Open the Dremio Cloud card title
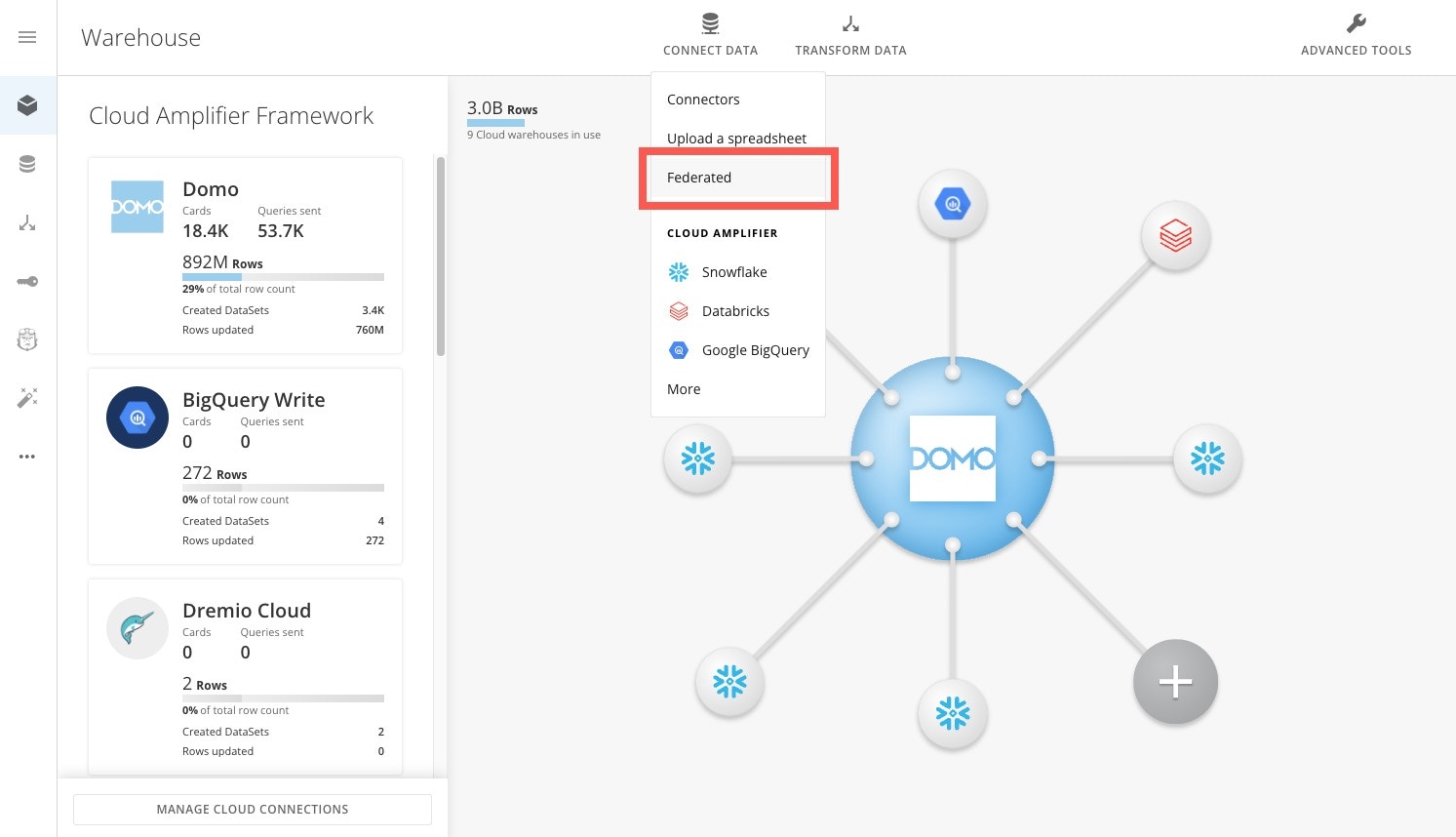This screenshot has width=1456, height=837. 247,611
